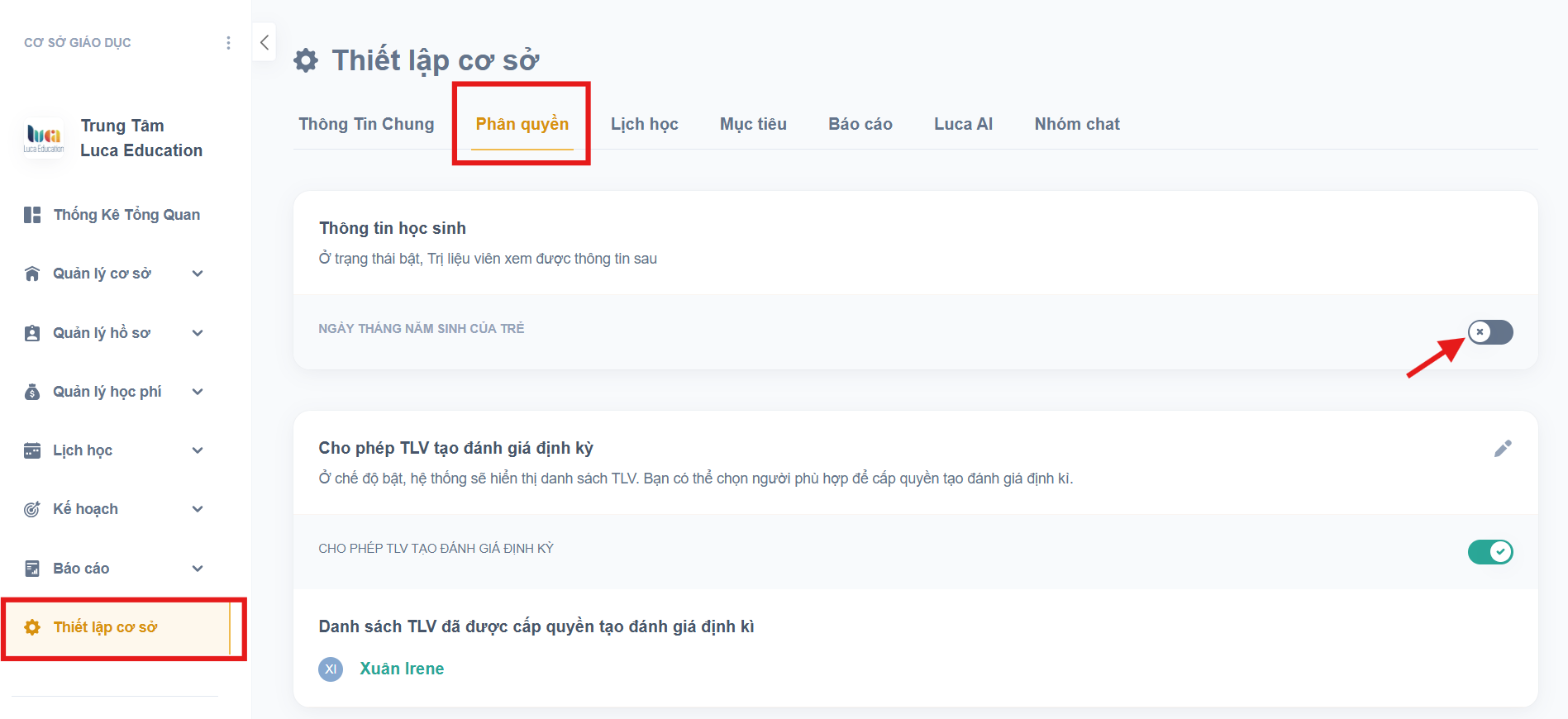Expand the Quản lý học phí chevron
This screenshot has width=1568, height=719.
(x=198, y=392)
